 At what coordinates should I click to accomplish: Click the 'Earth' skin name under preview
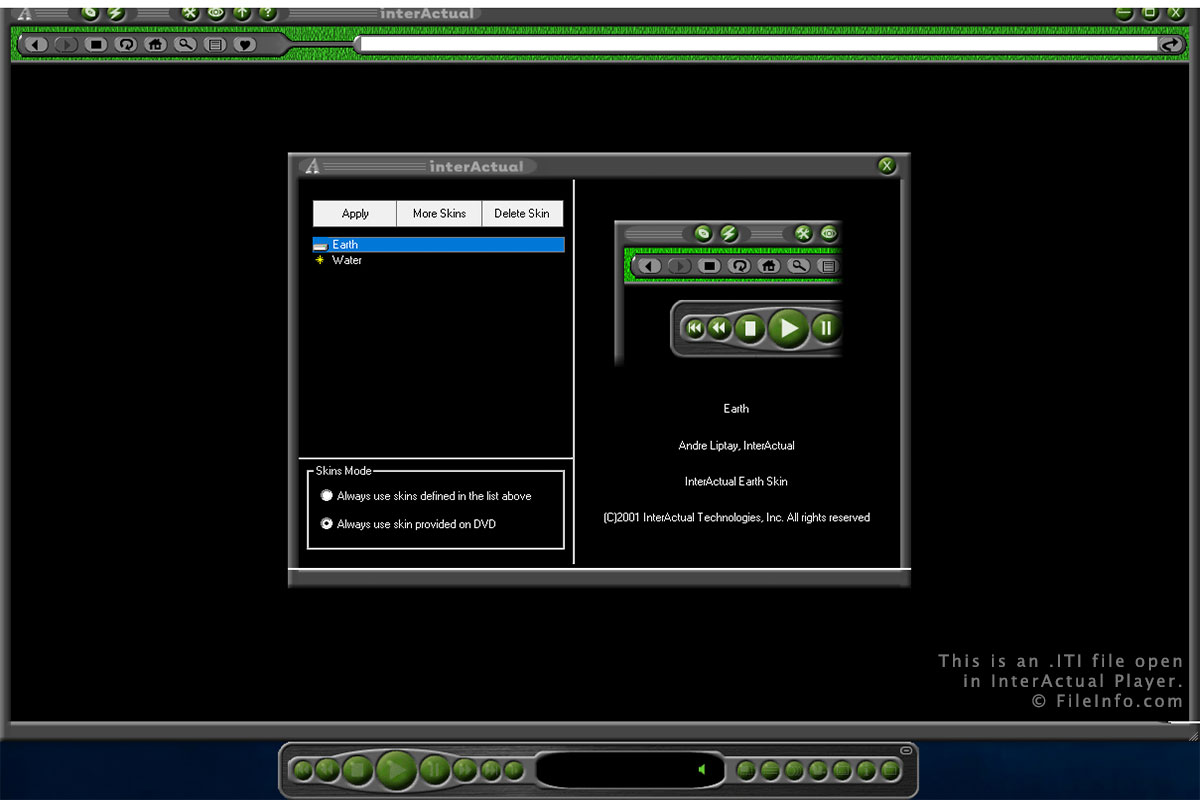(736, 408)
